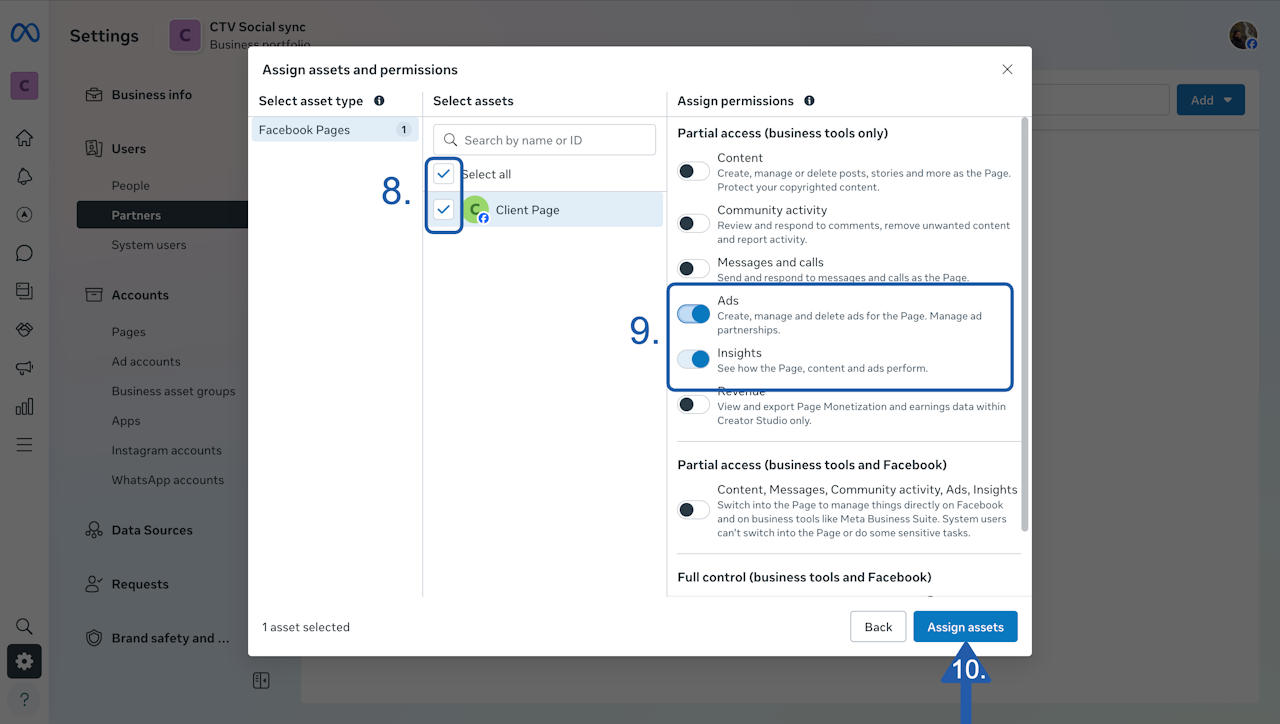
Task: Open the help question mark icon
Action: [x=25, y=699]
